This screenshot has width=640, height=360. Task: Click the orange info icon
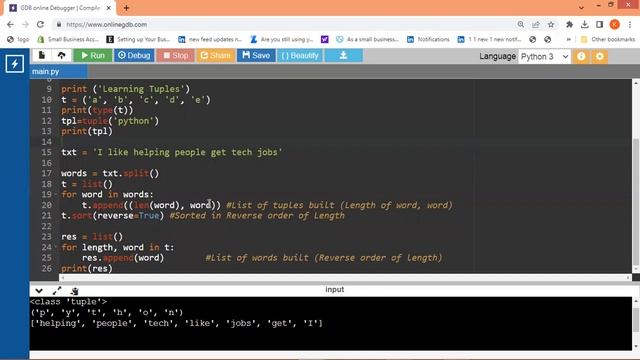click(581, 56)
